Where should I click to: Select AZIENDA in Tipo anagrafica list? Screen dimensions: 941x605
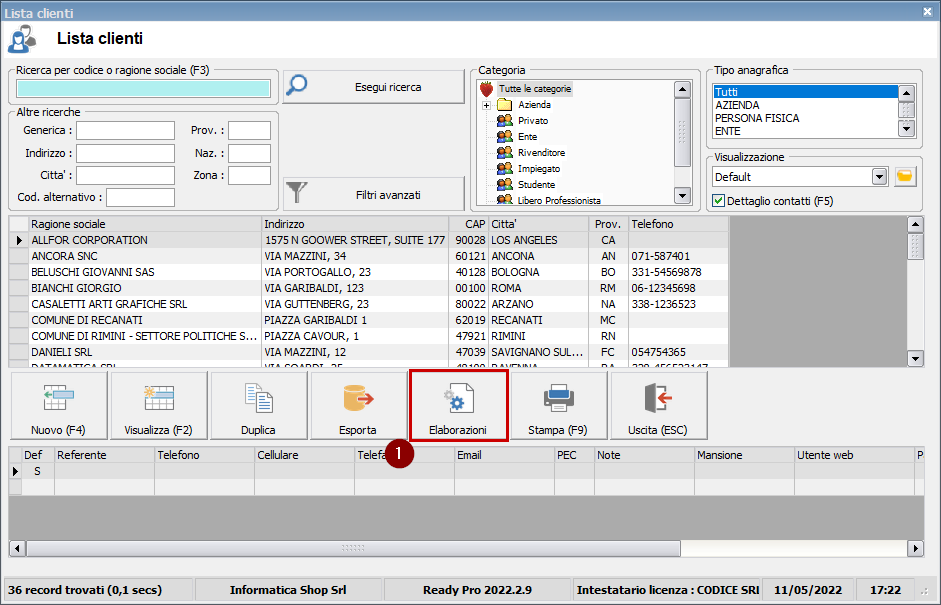point(805,105)
